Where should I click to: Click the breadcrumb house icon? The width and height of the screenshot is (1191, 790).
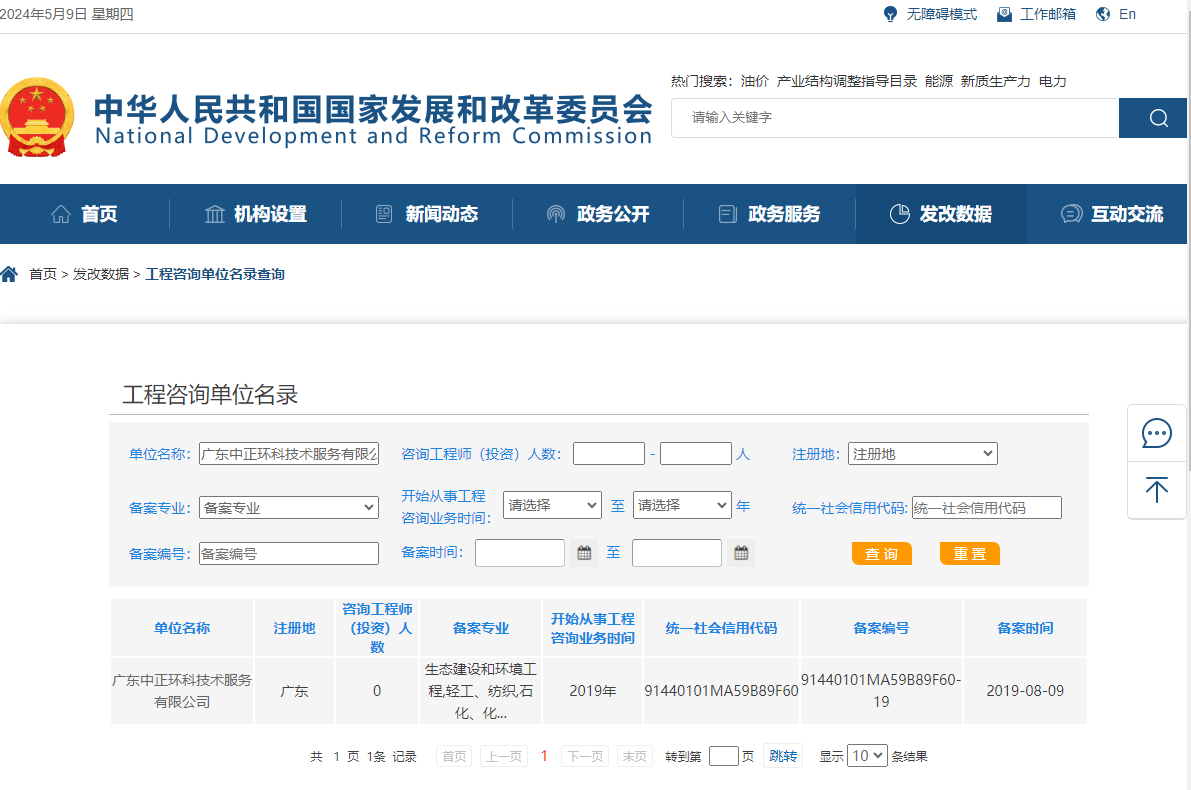coord(9,274)
